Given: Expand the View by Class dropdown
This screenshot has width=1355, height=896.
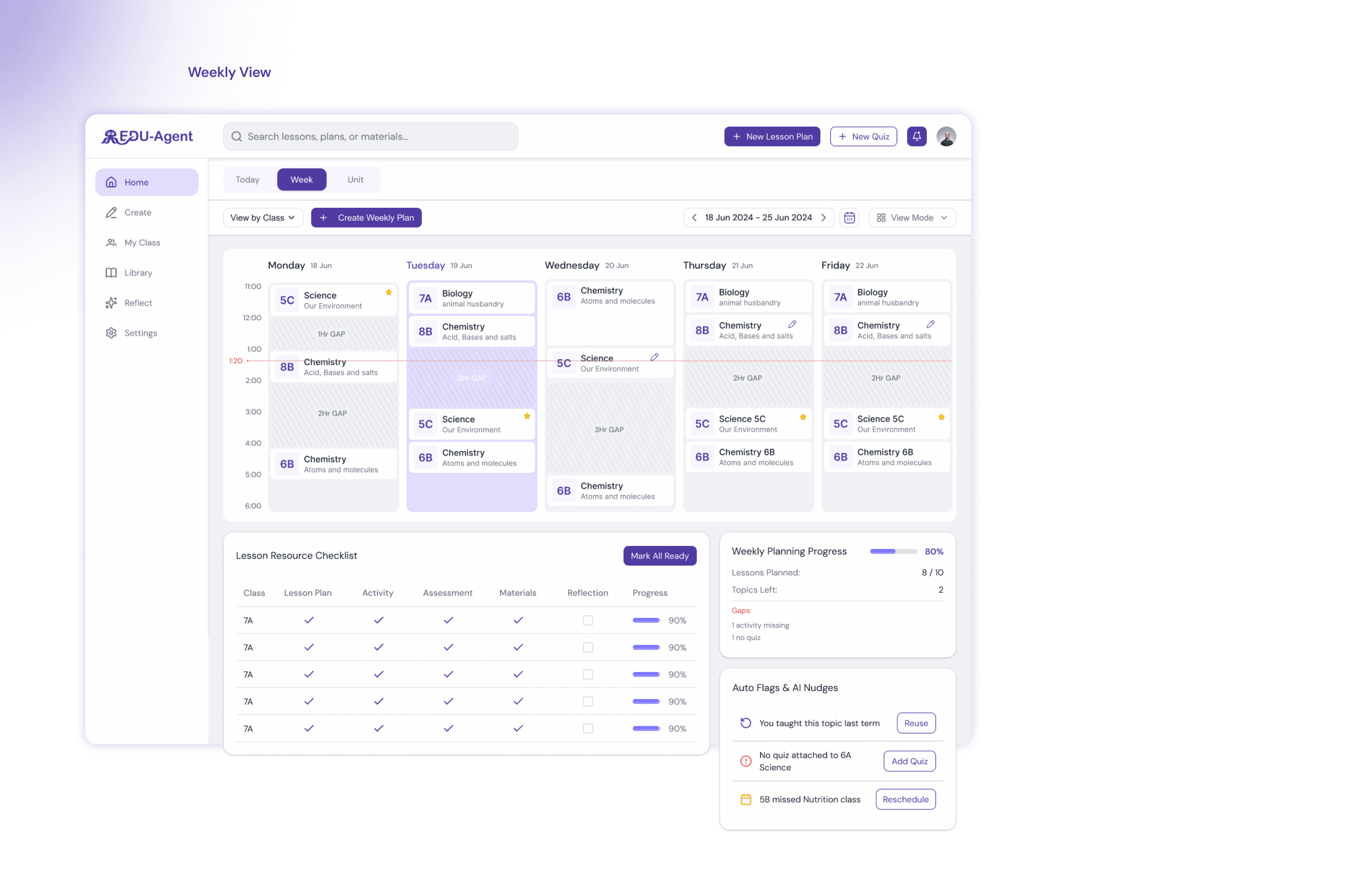Looking at the screenshot, I should click(x=262, y=218).
